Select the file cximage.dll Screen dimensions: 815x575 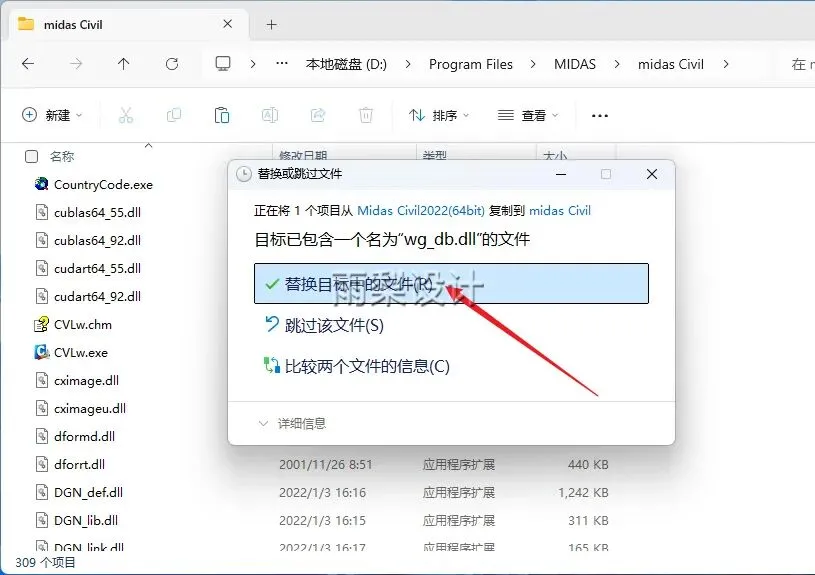click(86, 381)
